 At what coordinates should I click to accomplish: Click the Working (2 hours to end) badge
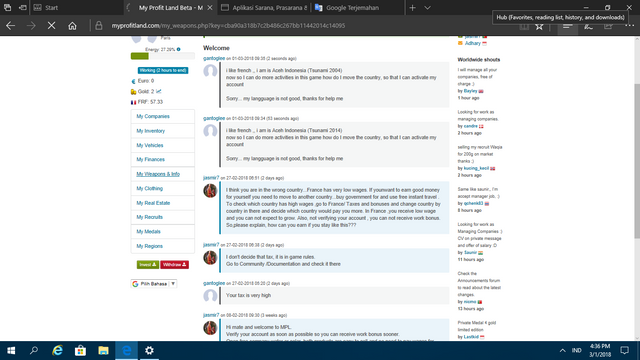pyautogui.click(x=162, y=70)
